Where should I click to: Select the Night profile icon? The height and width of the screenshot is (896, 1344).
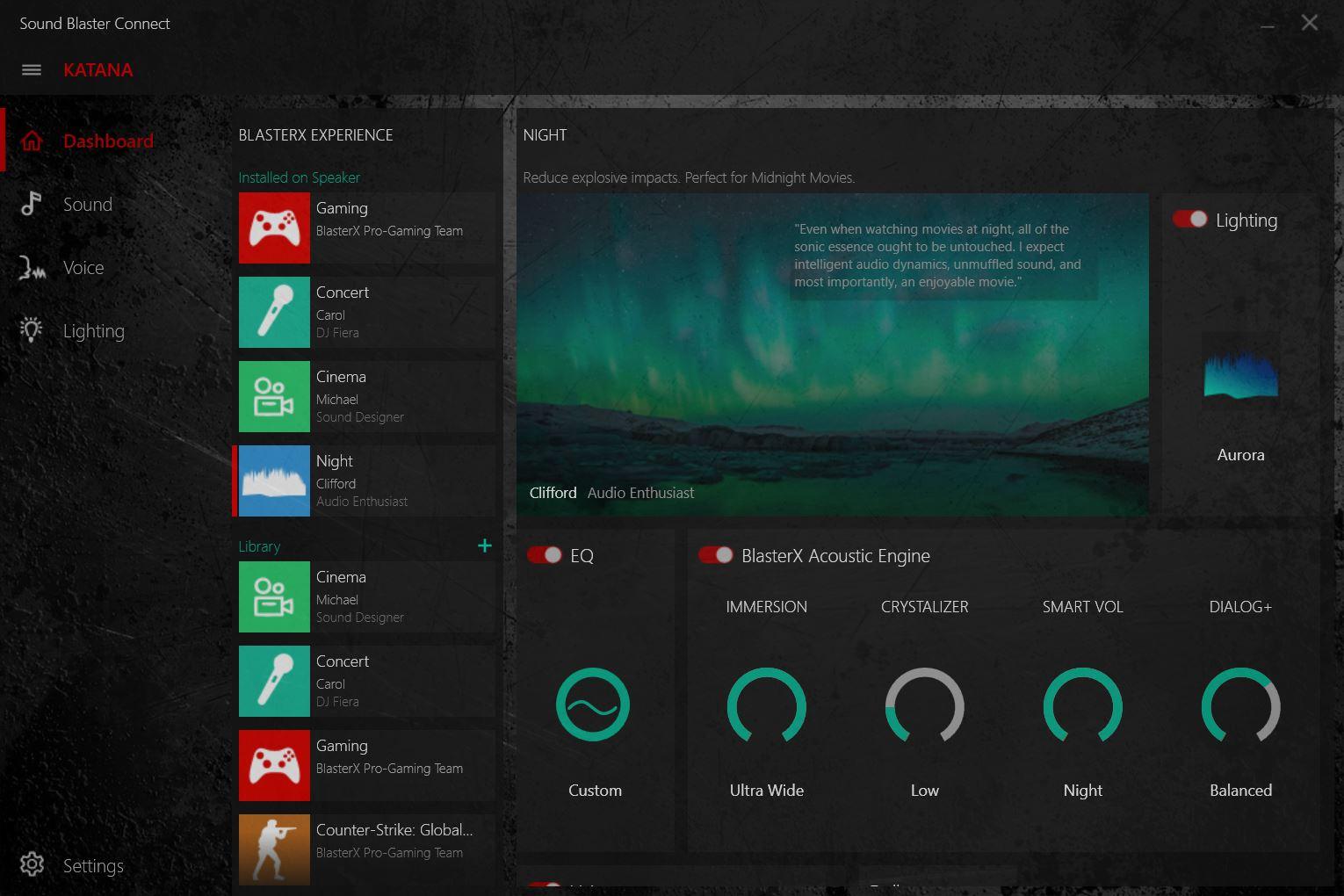click(x=274, y=481)
